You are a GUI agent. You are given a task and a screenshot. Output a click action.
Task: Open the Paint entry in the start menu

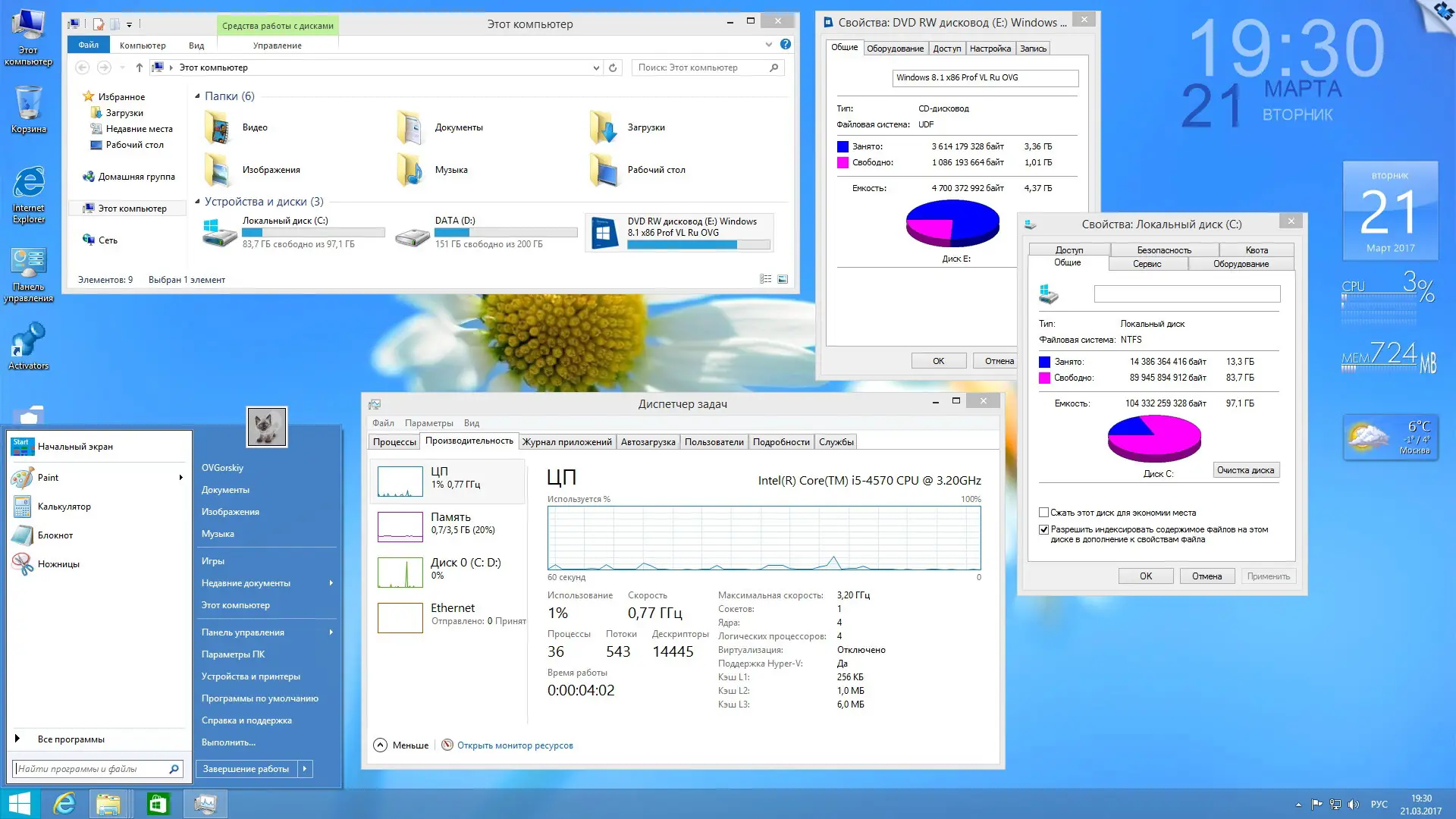pyautogui.click(x=49, y=477)
